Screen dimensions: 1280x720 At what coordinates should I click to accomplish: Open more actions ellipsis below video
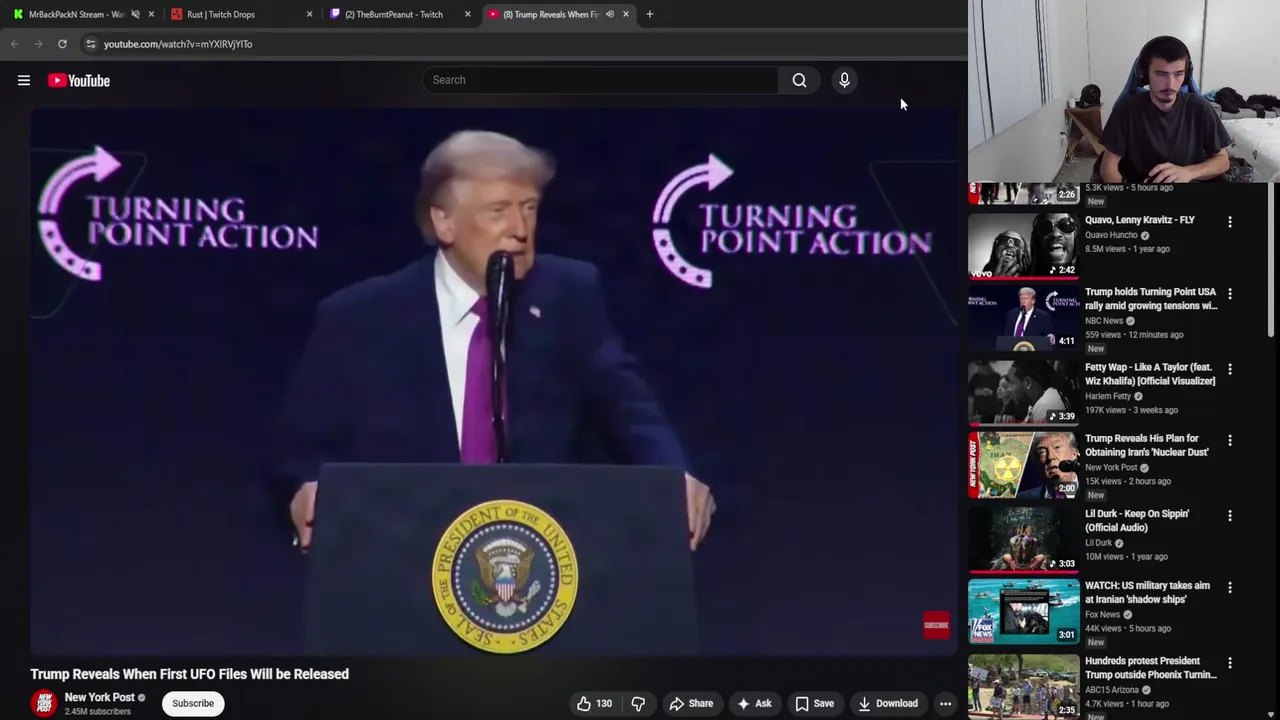point(945,703)
